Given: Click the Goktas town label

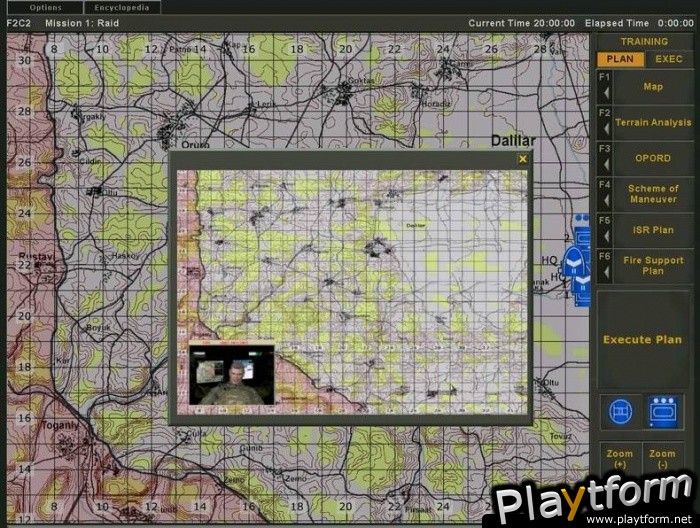Looking at the screenshot, I should pyautogui.click(x=361, y=81).
